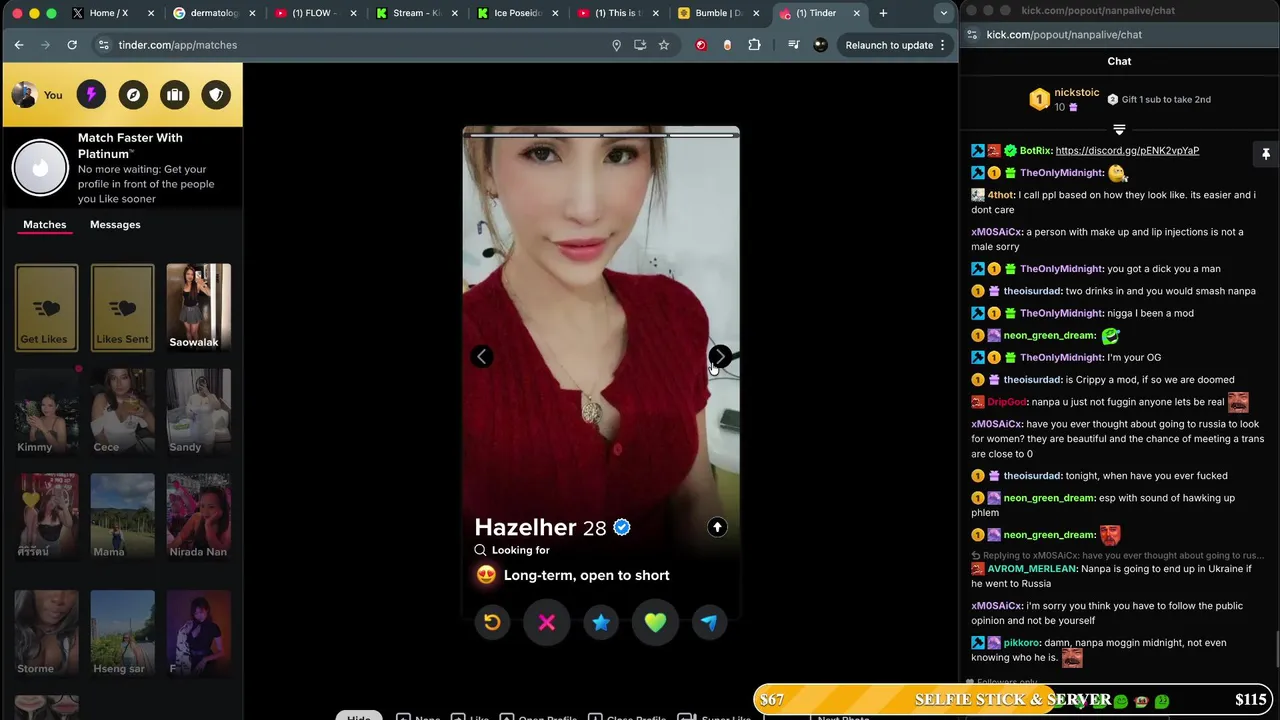Image resolution: width=1280 pixels, height=720 pixels.
Task: Open the Likes Sent gold card
Action: tap(123, 308)
